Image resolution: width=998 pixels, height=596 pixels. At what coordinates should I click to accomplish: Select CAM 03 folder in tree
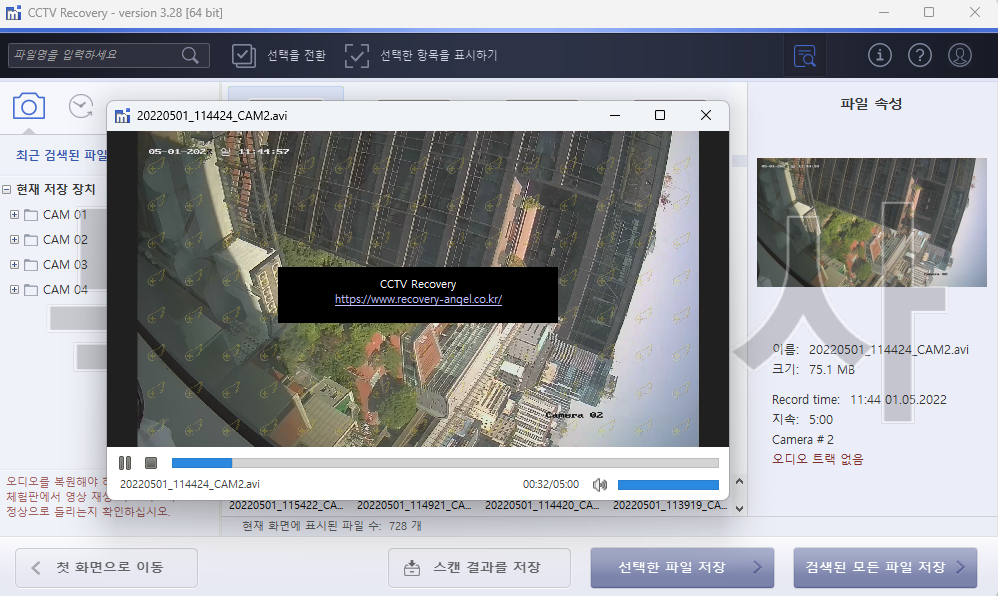click(56, 264)
